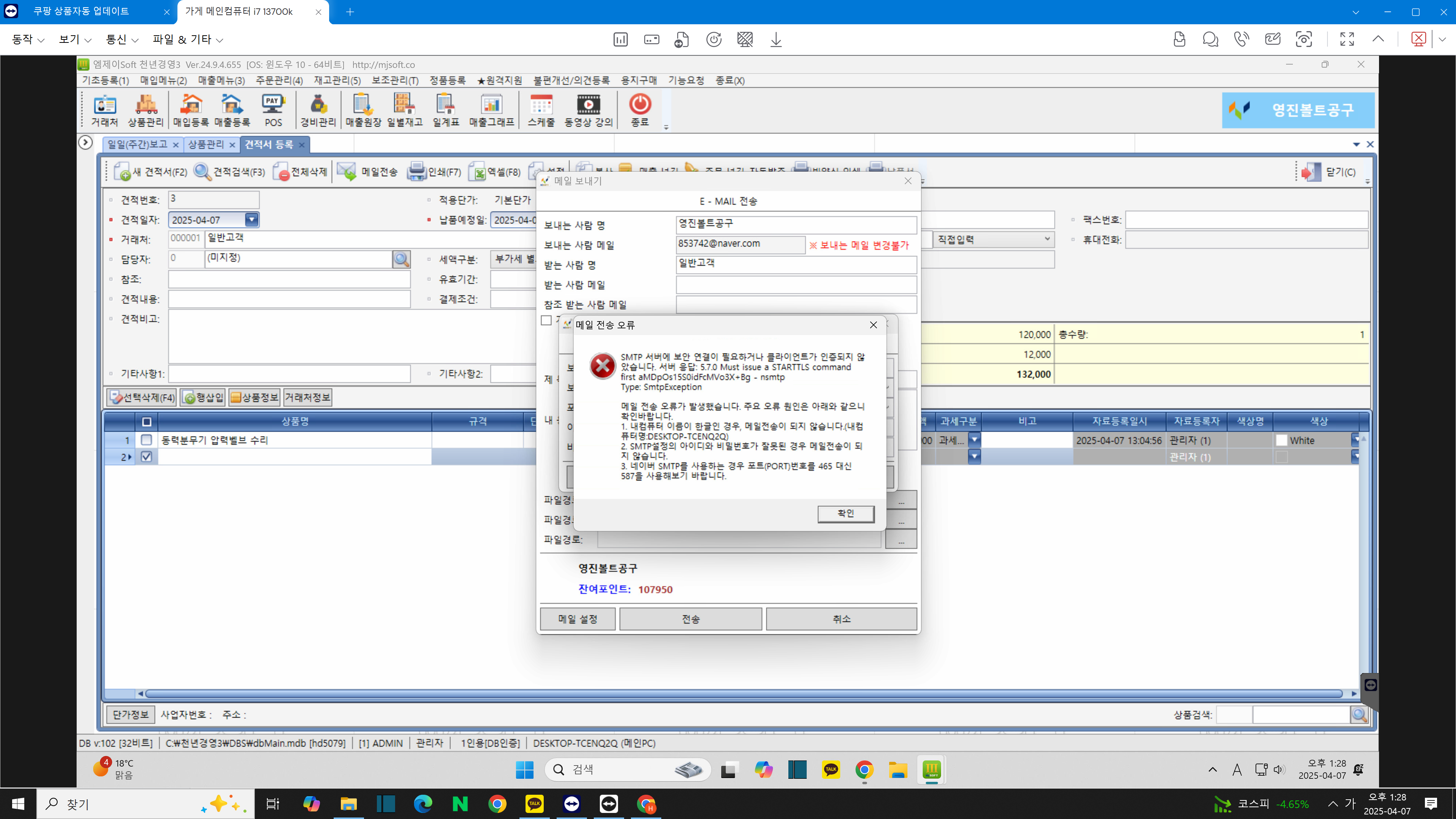Screen dimensions: 1456x819
Task: Open the 경비관리 toolbar icon
Action: (x=318, y=110)
